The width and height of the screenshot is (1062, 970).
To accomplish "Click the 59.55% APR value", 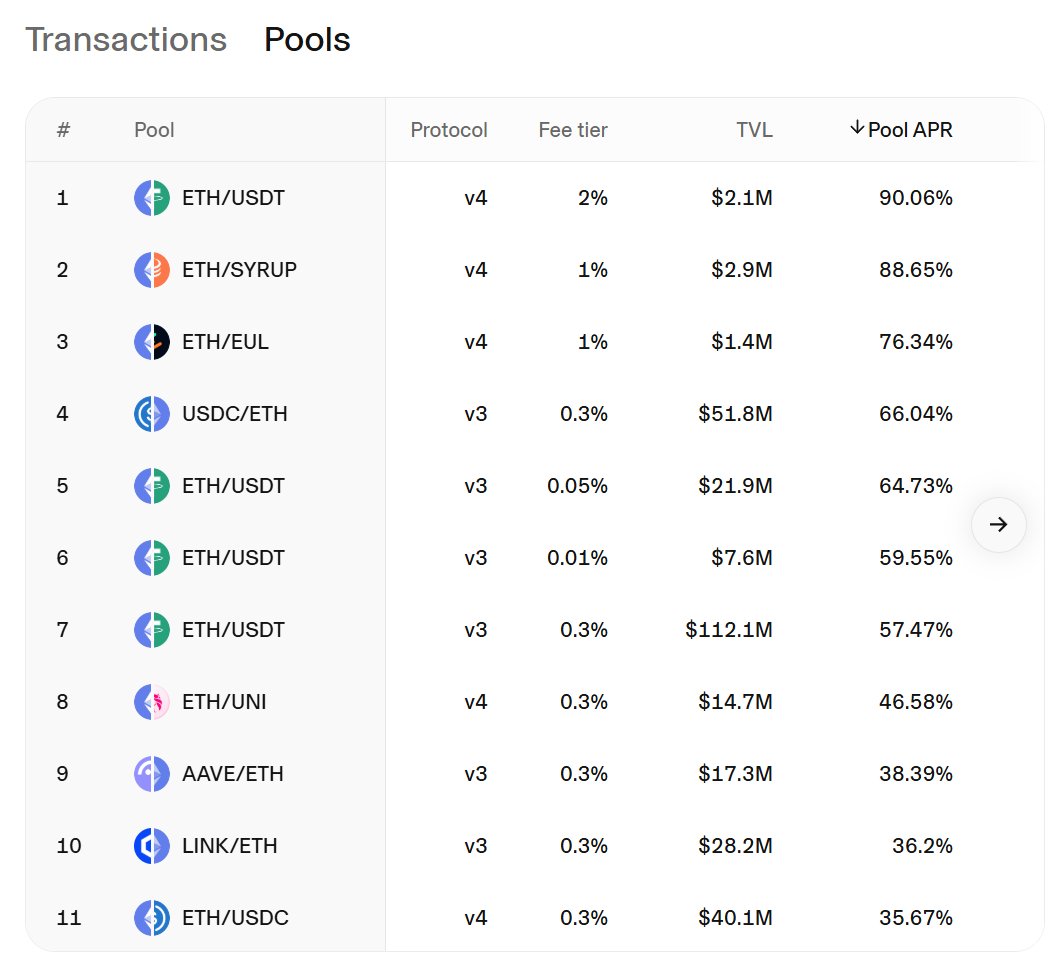I will click(x=916, y=557).
